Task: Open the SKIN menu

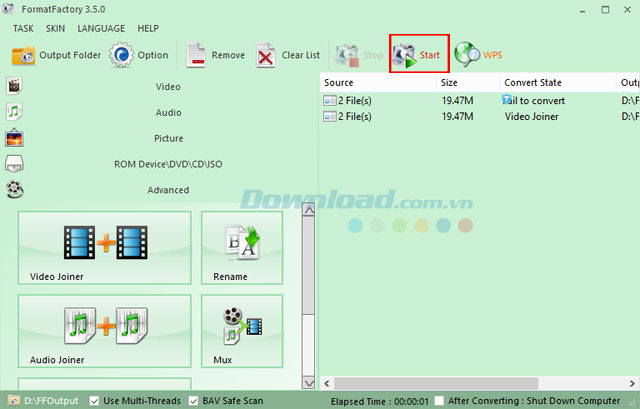Action: [x=55, y=29]
